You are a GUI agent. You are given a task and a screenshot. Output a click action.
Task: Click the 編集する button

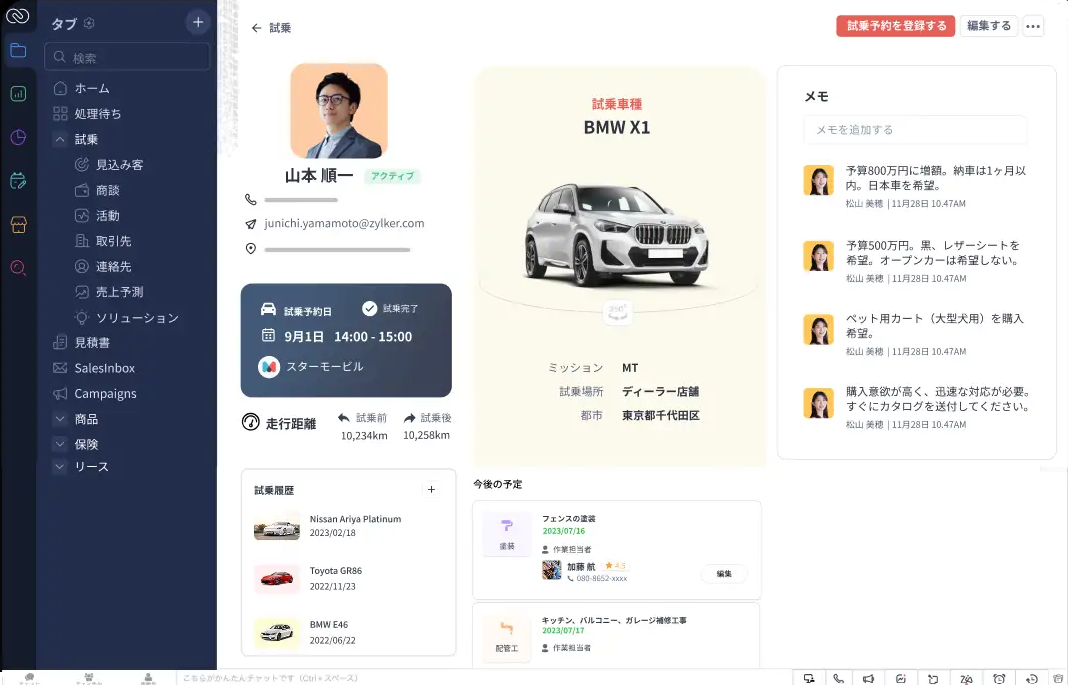pos(988,26)
